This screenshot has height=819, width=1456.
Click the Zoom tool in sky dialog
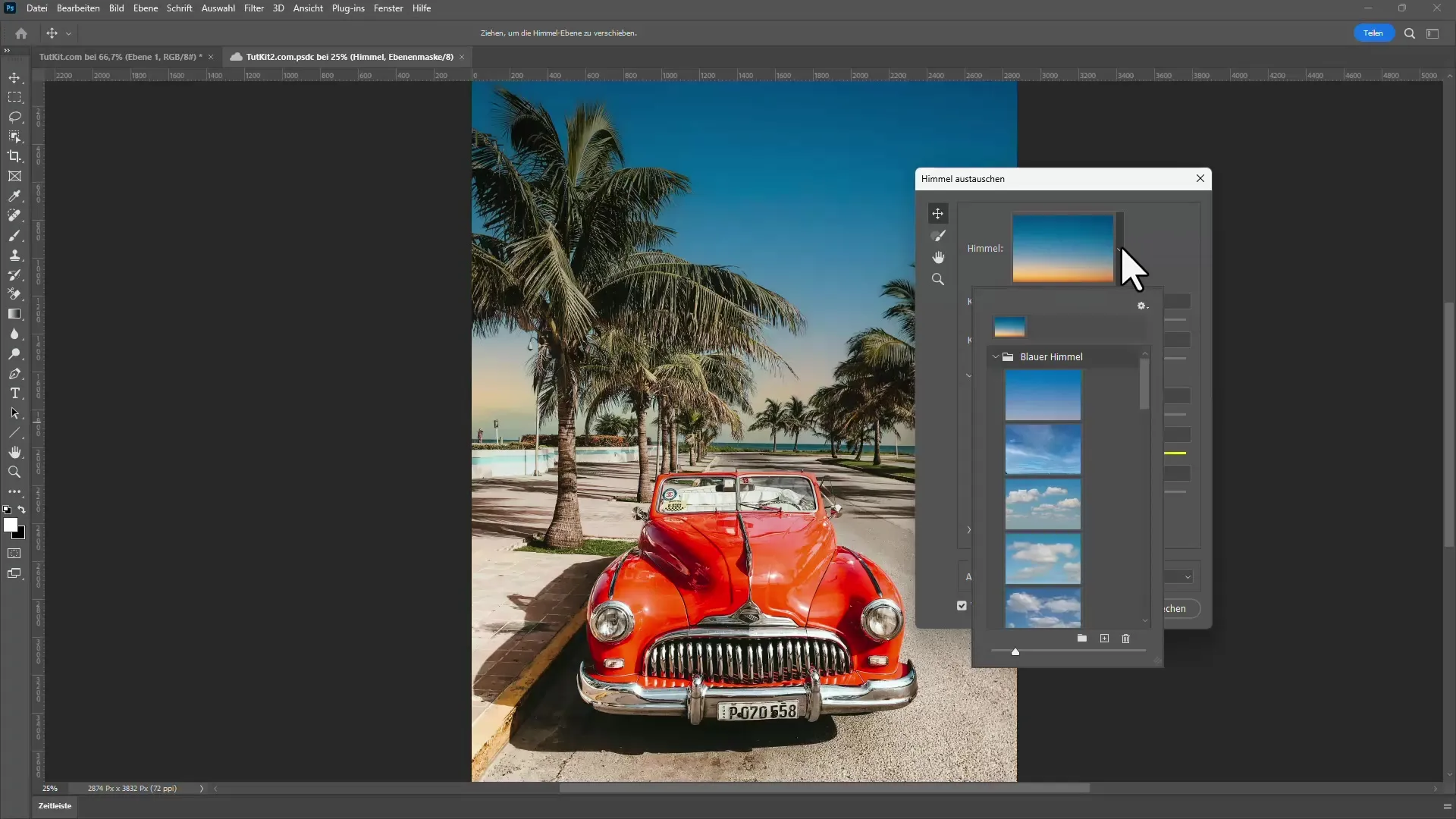tap(938, 280)
